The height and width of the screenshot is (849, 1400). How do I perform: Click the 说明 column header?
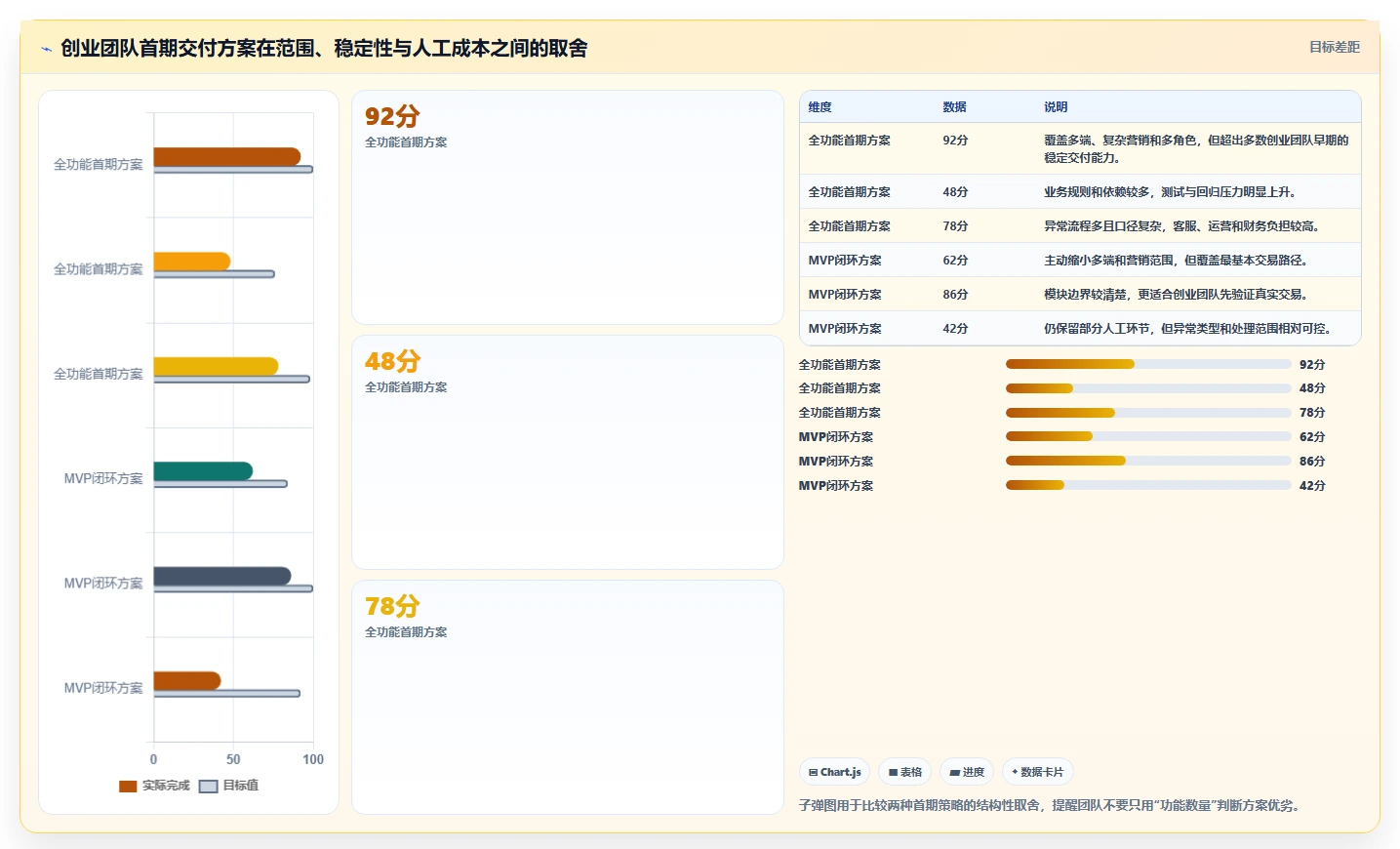click(1056, 107)
